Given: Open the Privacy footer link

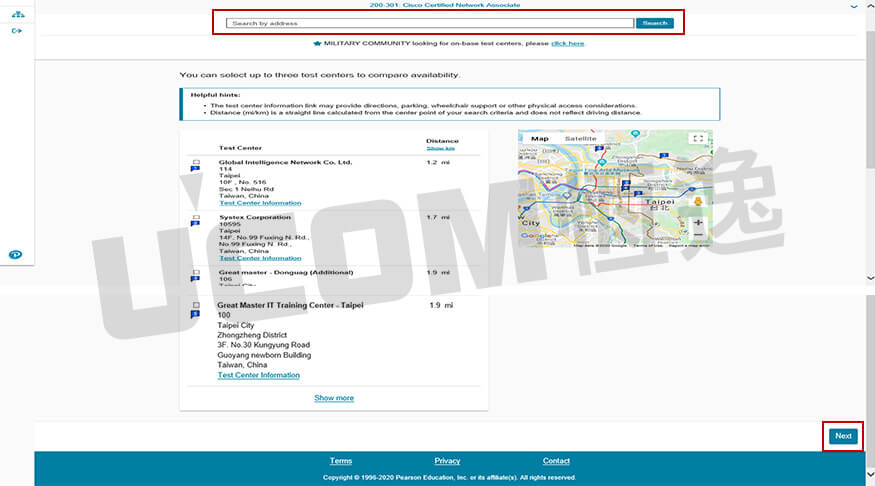Looking at the screenshot, I should (x=447, y=461).
